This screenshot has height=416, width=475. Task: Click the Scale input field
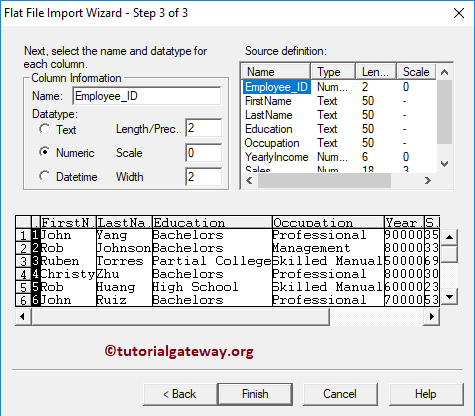(203, 153)
